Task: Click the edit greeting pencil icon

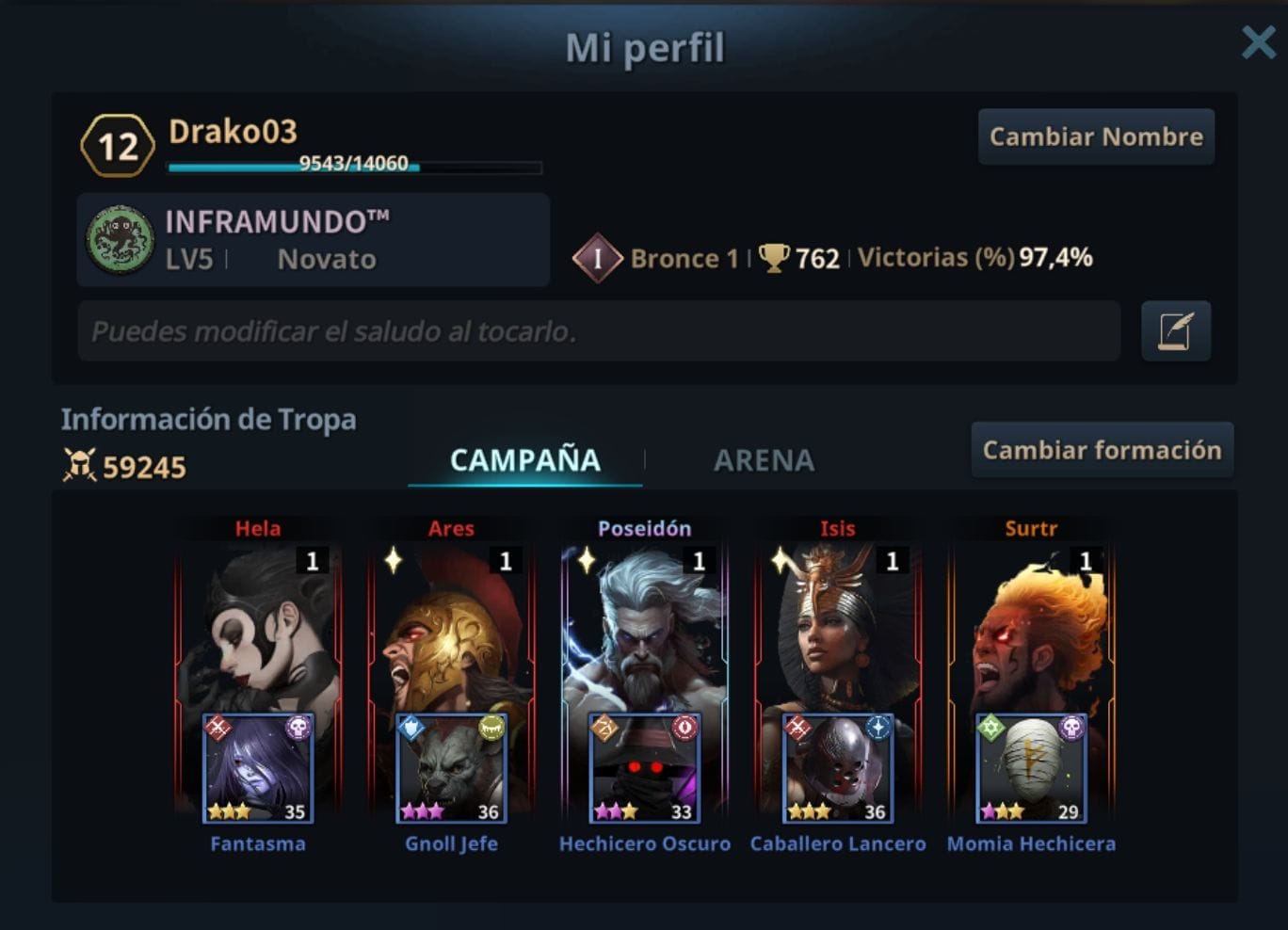Action: pyautogui.click(x=1175, y=331)
